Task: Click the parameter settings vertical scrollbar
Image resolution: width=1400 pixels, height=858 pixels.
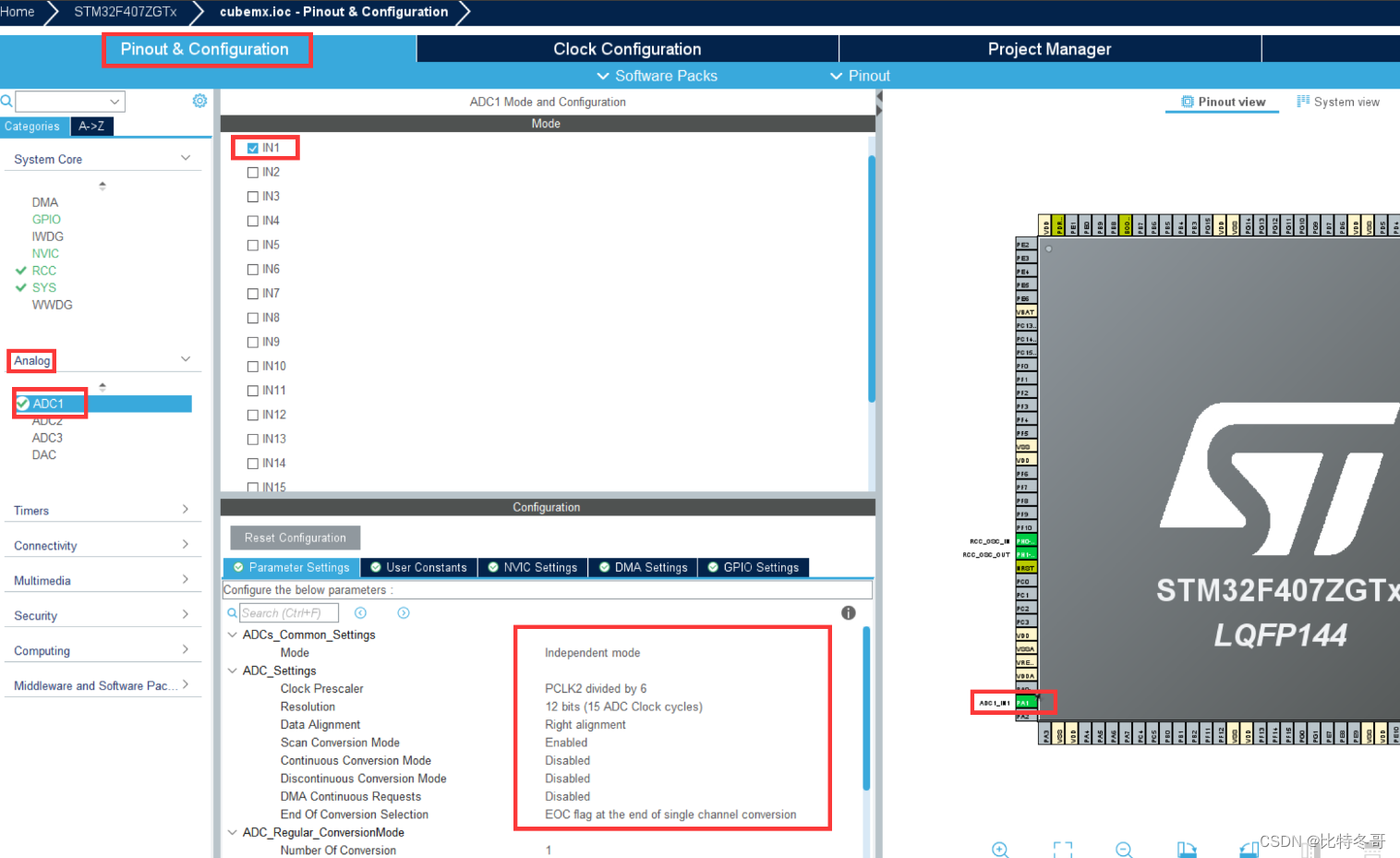Action: [866, 708]
